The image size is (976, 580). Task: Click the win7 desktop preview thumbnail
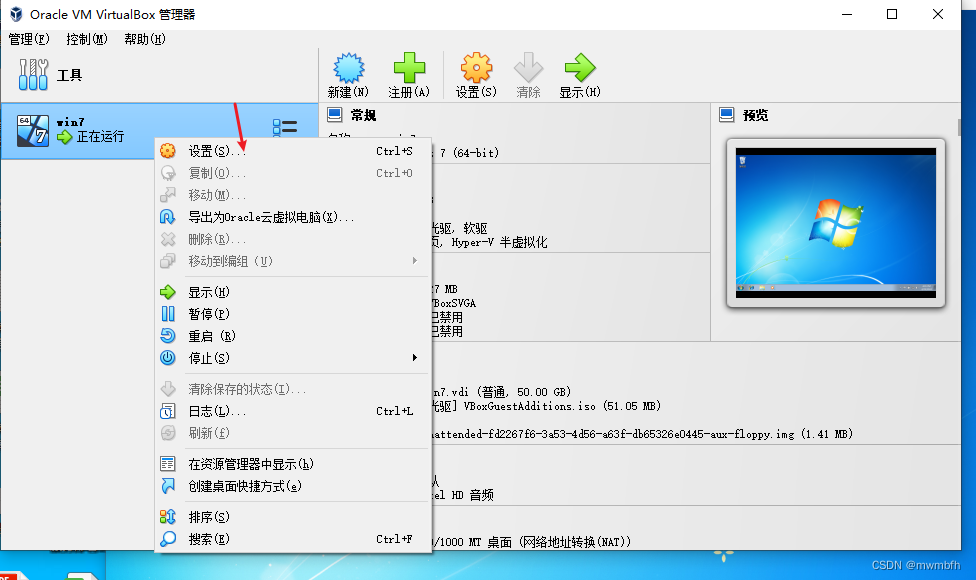(835, 223)
